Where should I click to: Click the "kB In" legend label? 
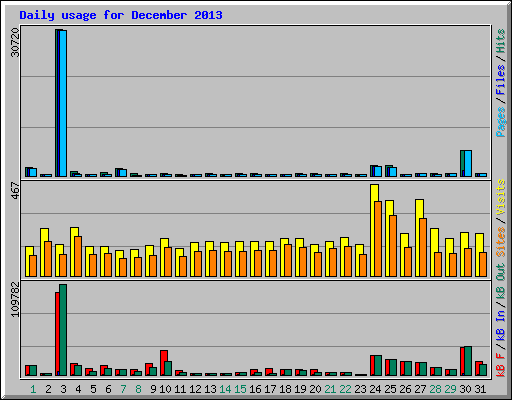(x=500, y=325)
